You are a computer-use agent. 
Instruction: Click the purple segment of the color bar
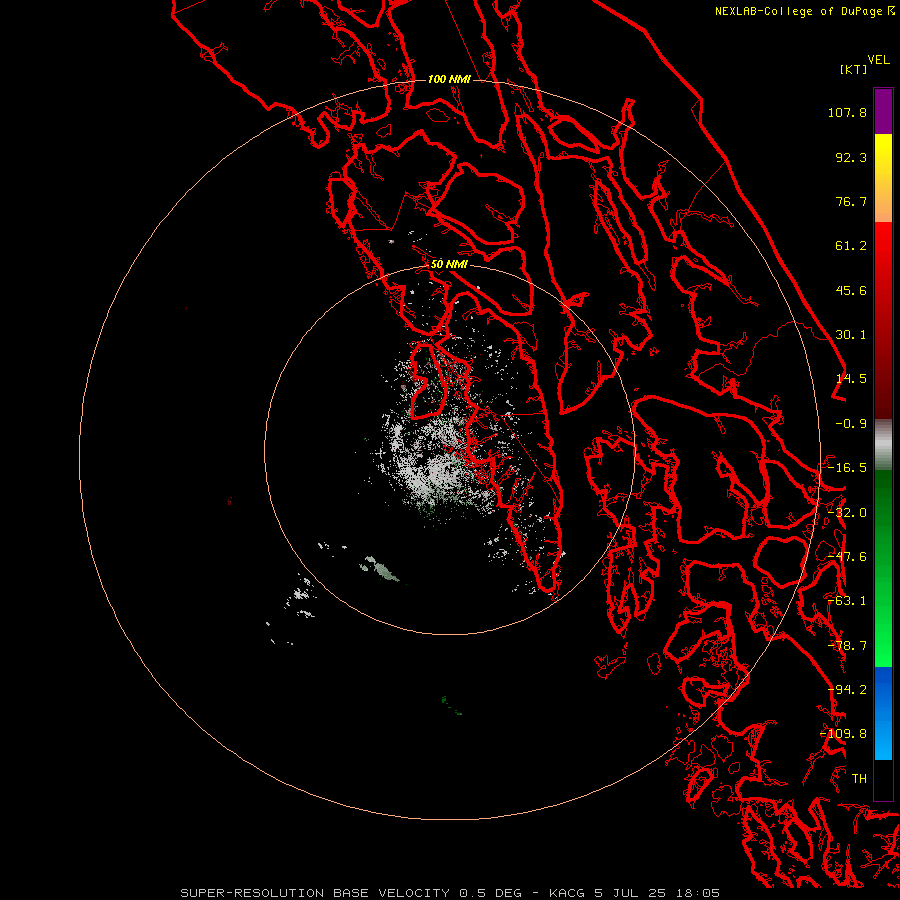point(883,111)
